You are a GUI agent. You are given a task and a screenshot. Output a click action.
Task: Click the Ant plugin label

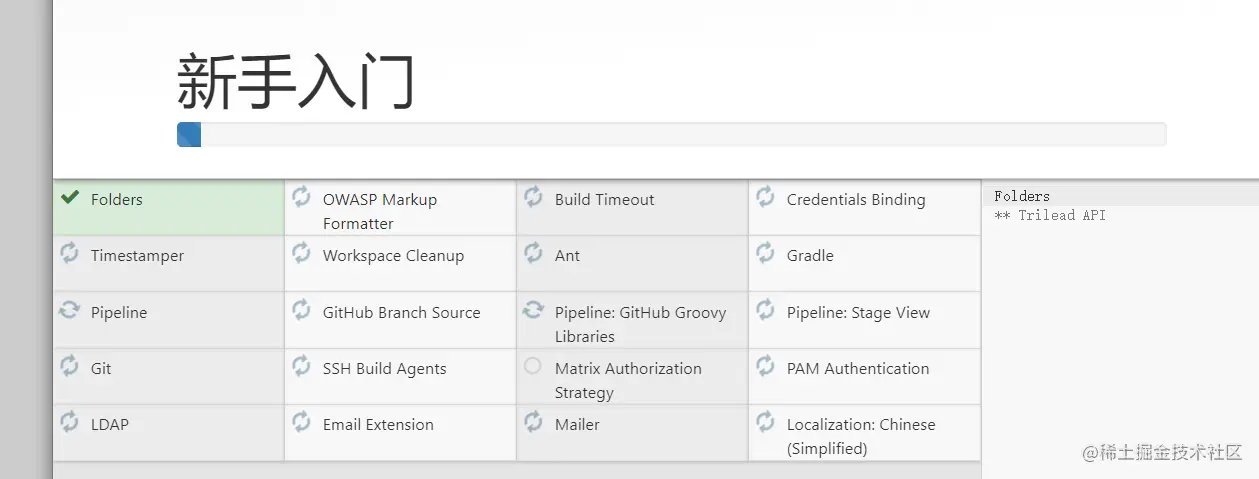point(567,256)
